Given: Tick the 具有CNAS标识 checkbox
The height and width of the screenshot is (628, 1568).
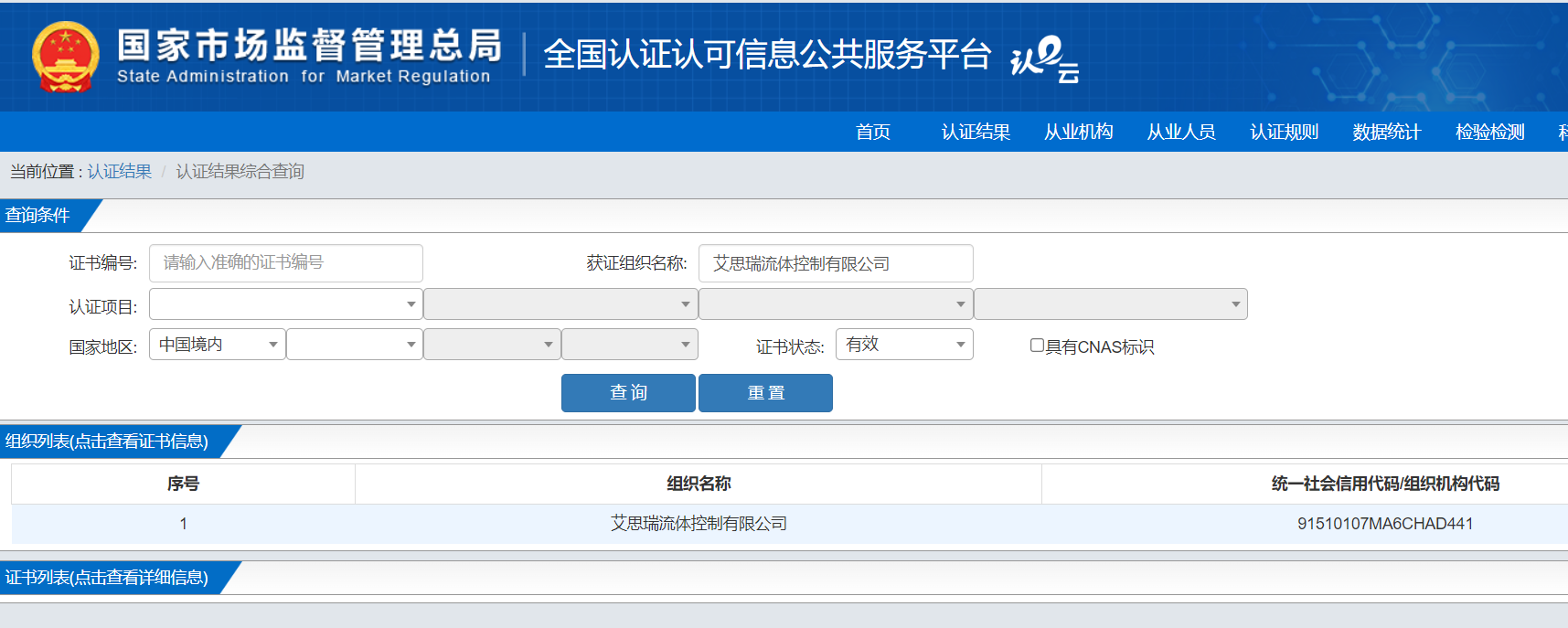Looking at the screenshot, I should pyautogui.click(x=1037, y=346).
